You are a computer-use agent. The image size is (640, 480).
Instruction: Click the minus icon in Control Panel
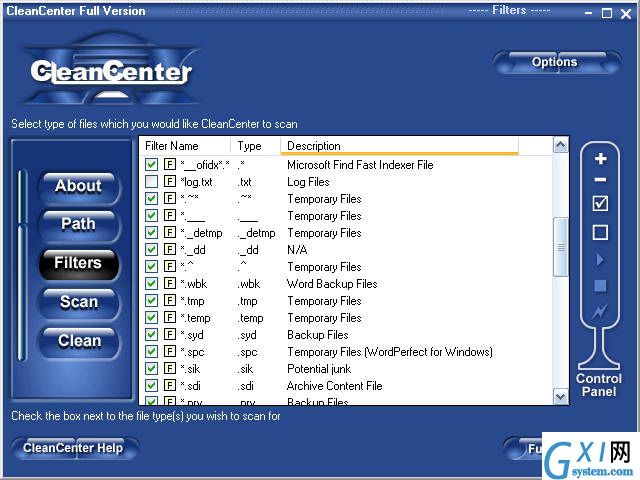tap(600, 180)
